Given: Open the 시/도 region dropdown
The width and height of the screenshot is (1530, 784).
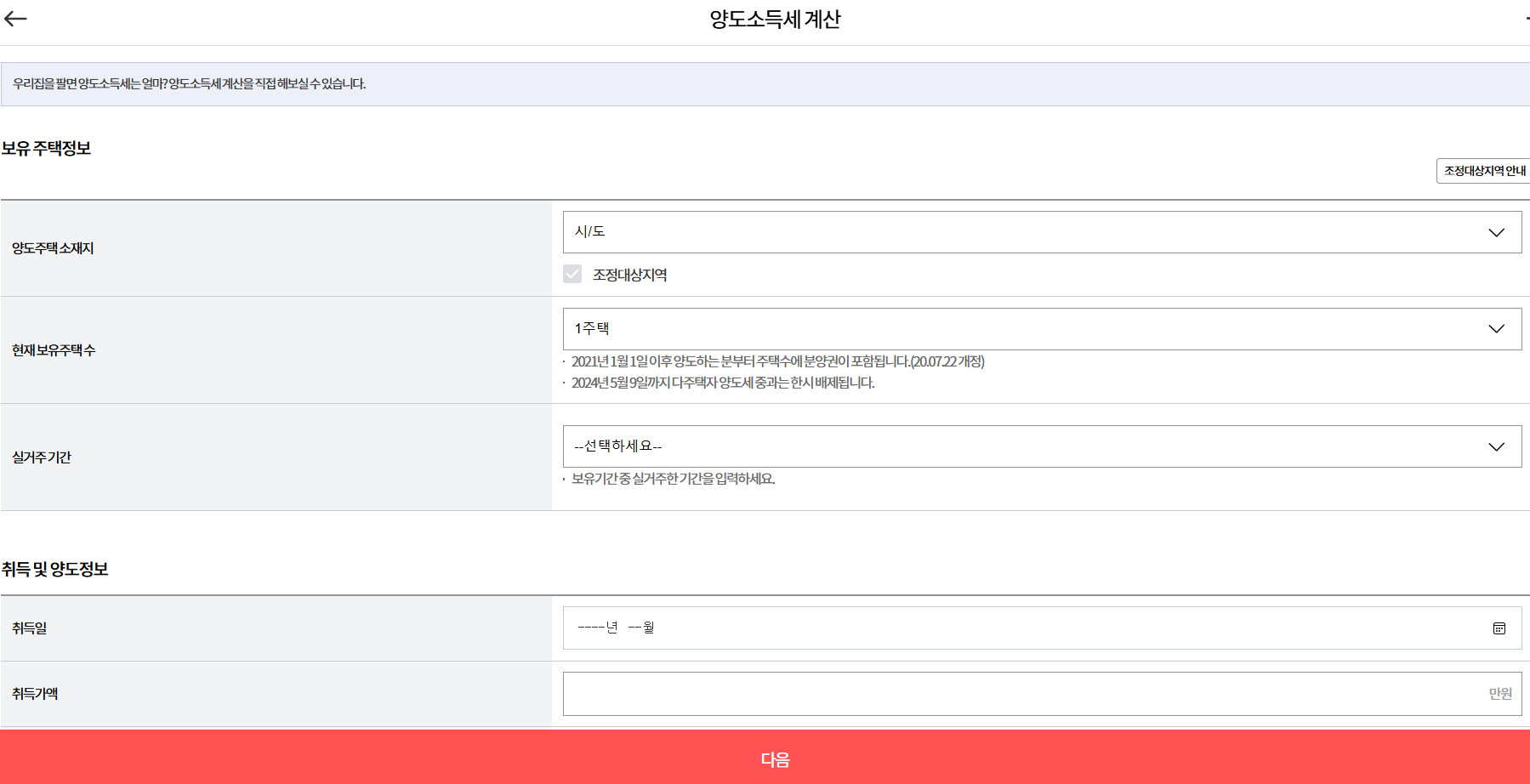Looking at the screenshot, I should coord(1042,231).
